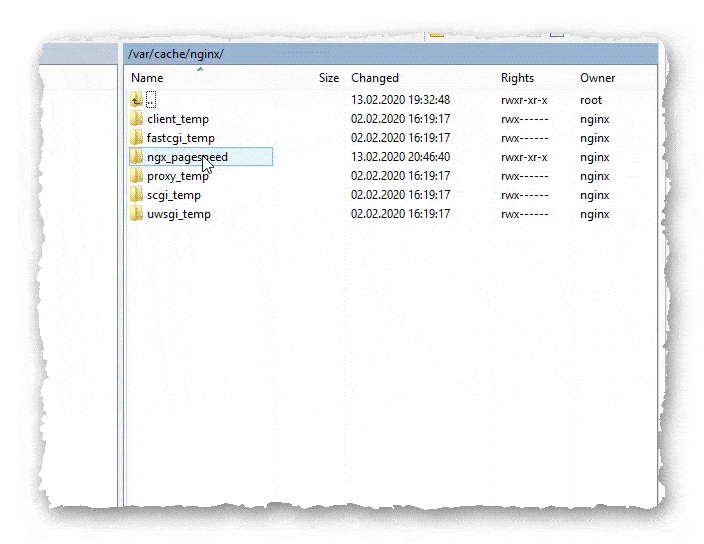Sort files by the Size column
Viewport: 704px width, 544px height.
tap(328, 78)
